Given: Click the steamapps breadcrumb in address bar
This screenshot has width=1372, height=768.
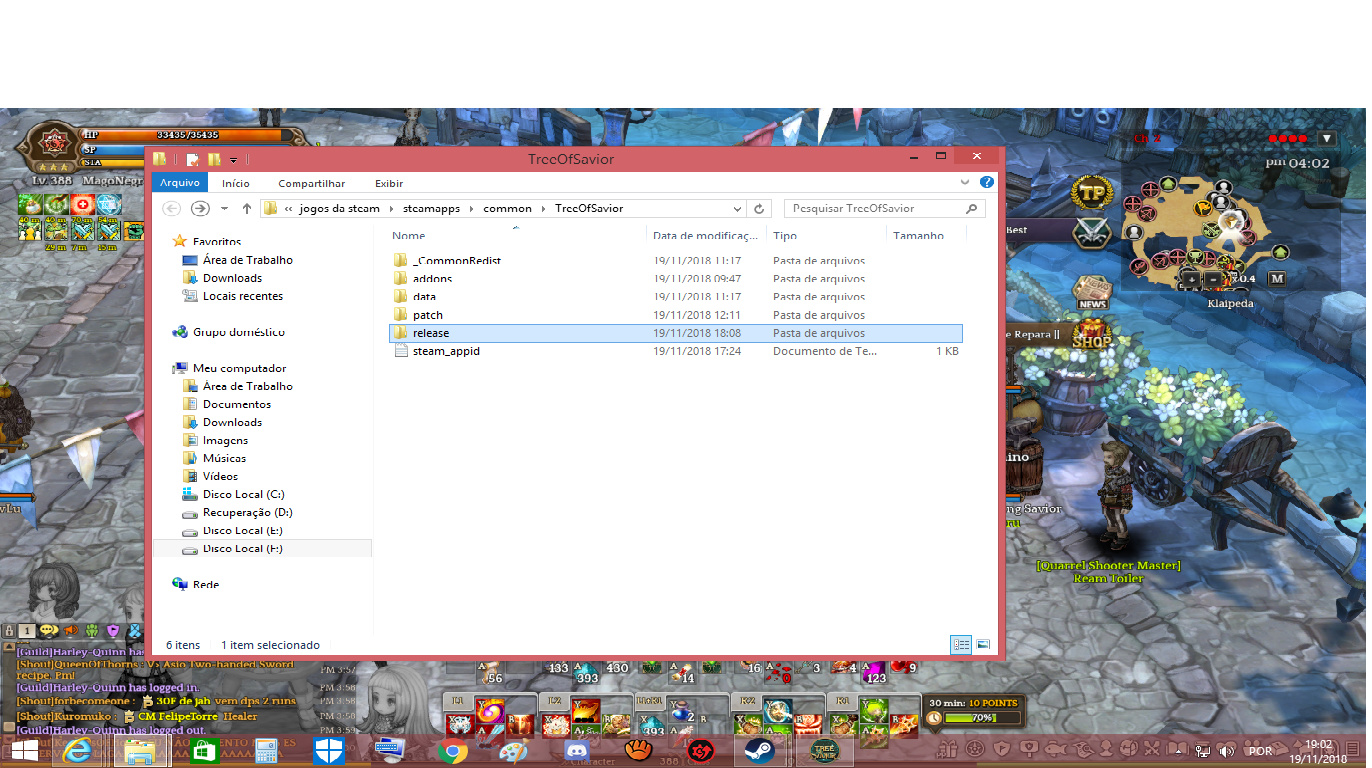Looking at the screenshot, I should pyautogui.click(x=431, y=209).
